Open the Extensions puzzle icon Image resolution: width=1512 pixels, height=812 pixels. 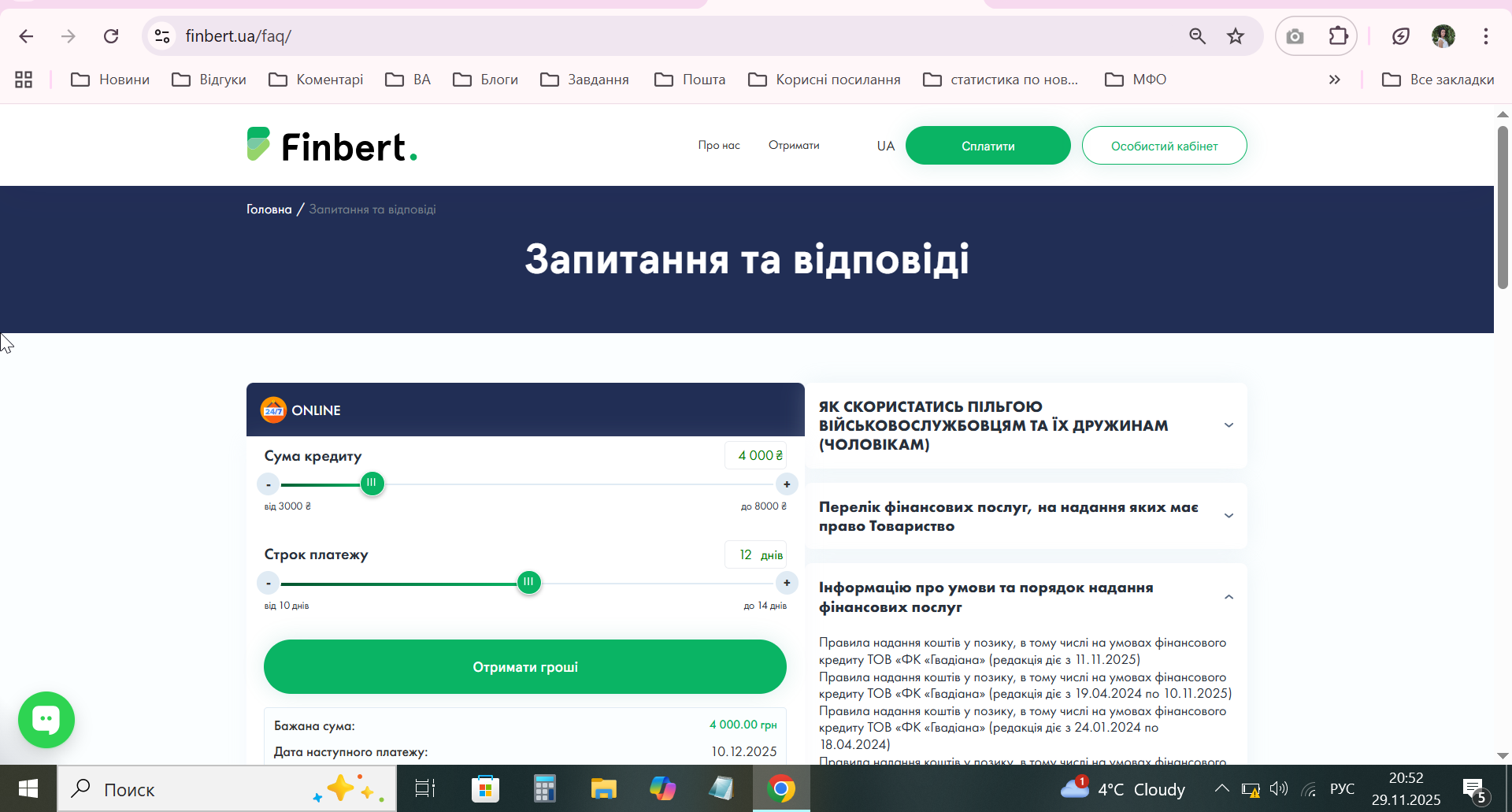tap(1338, 36)
